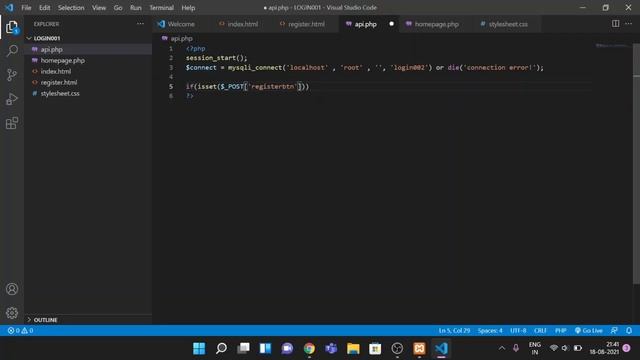
Task: Open the Manage gear icon
Action: 12,313
